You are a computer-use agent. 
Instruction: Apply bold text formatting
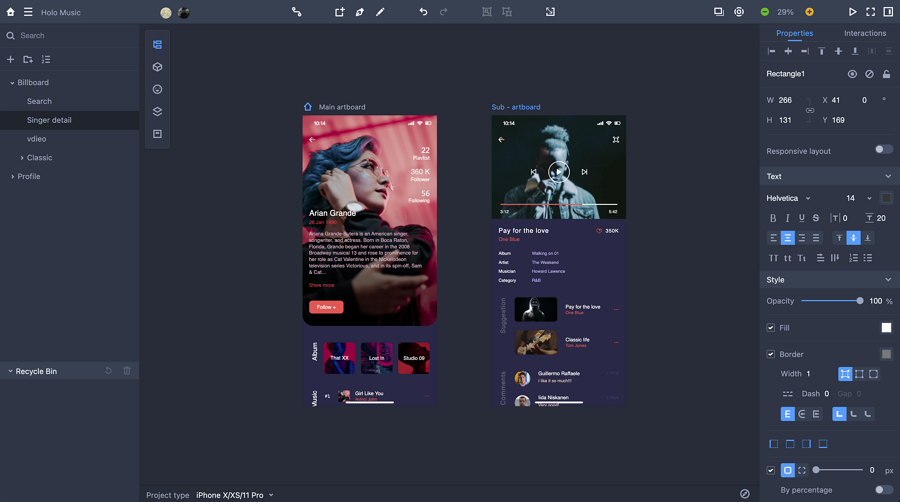773,218
